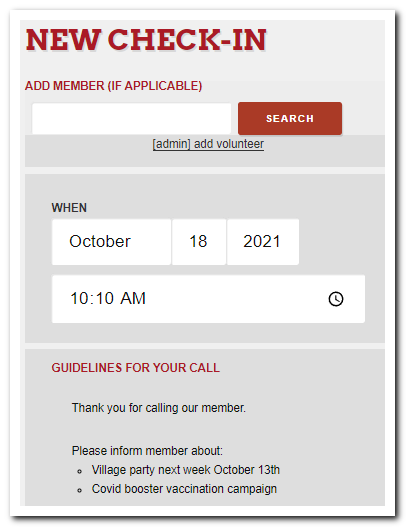
Task: Select the minutes segment of the time field
Action: [x=105, y=298]
